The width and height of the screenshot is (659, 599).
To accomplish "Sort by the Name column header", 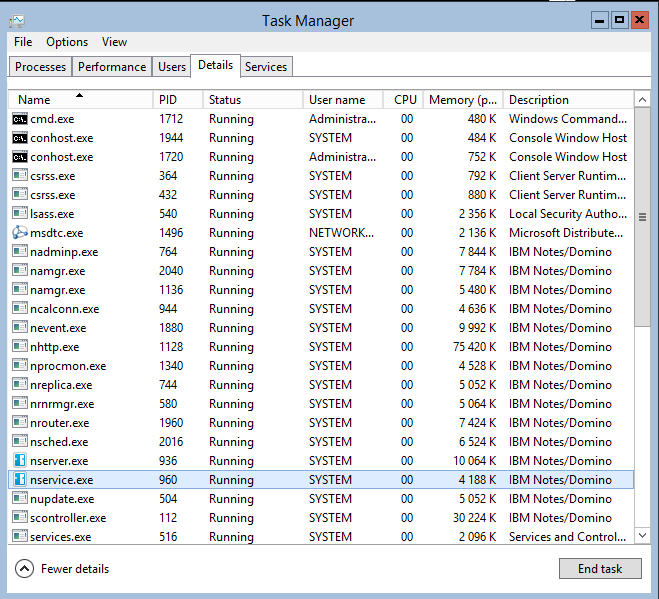I will [x=80, y=100].
